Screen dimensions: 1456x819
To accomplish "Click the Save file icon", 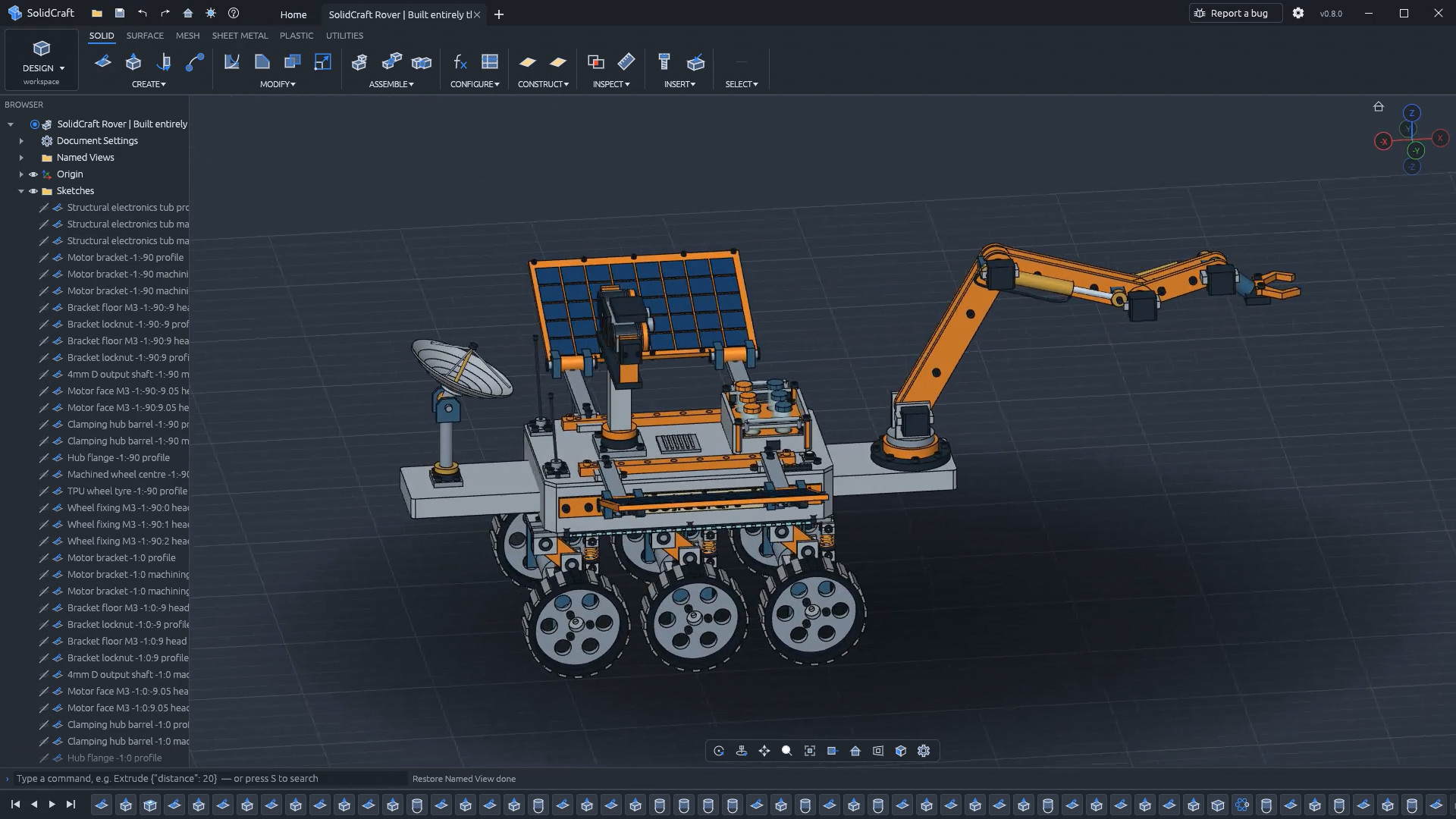I will tap(120, 14).
